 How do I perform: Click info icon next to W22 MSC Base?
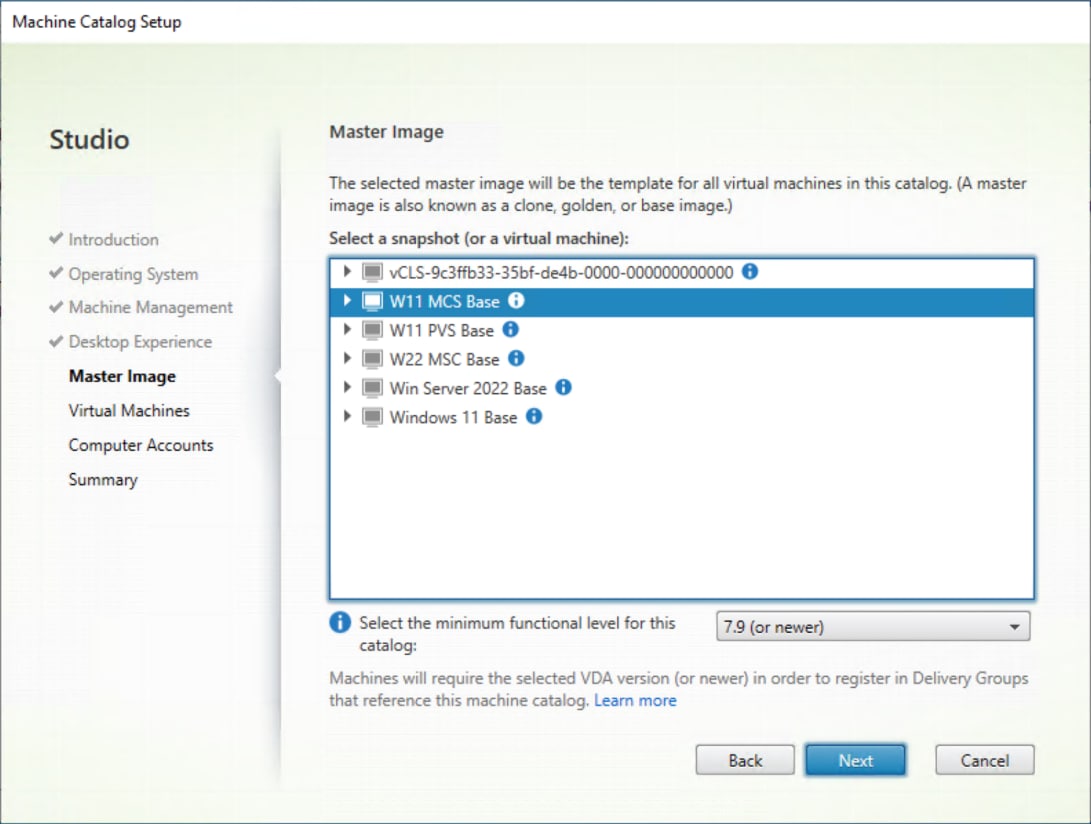(x=516, y=358)
